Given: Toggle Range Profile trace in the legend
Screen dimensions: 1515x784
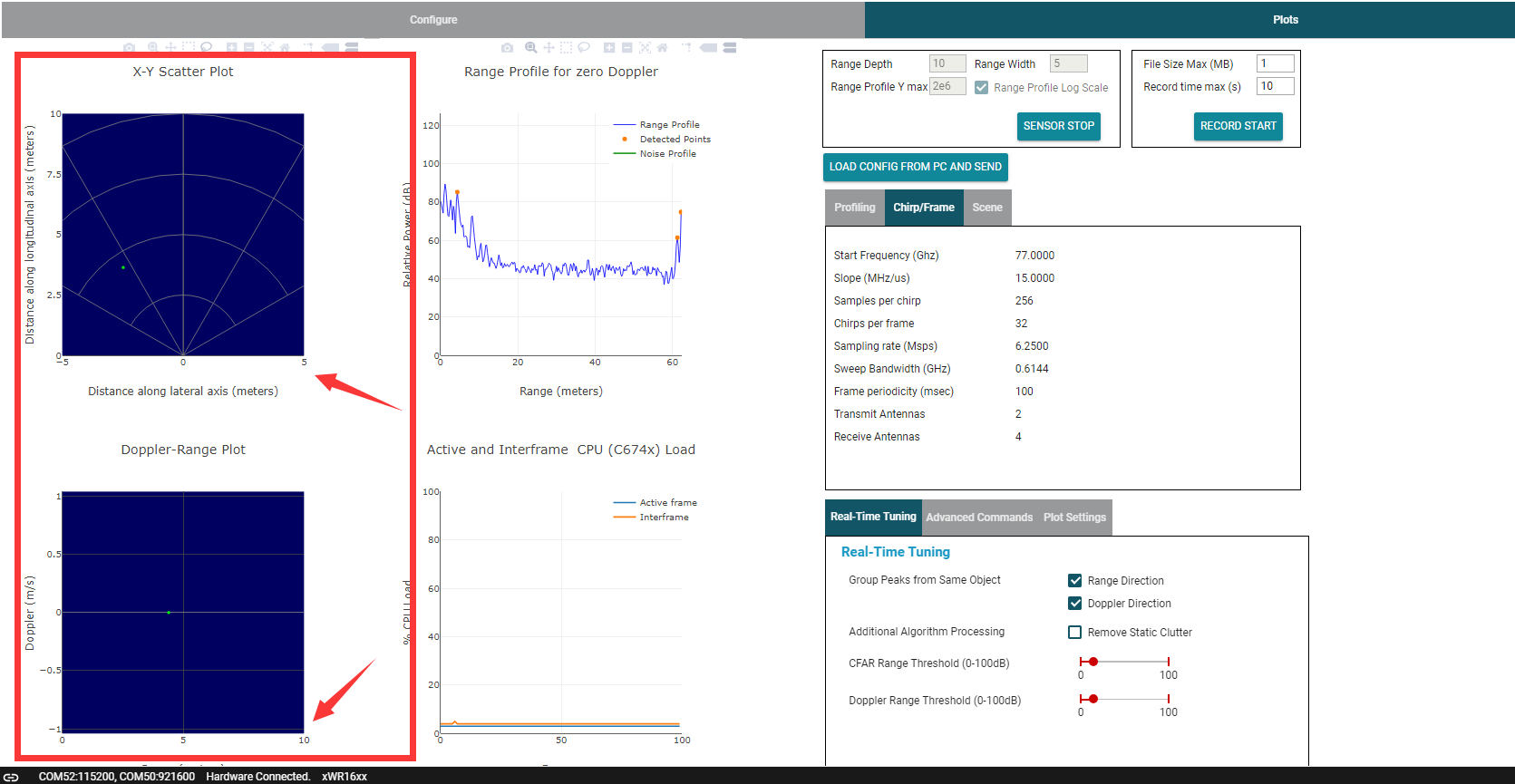Looking at the screenshot, I should [x=656, y=125].
